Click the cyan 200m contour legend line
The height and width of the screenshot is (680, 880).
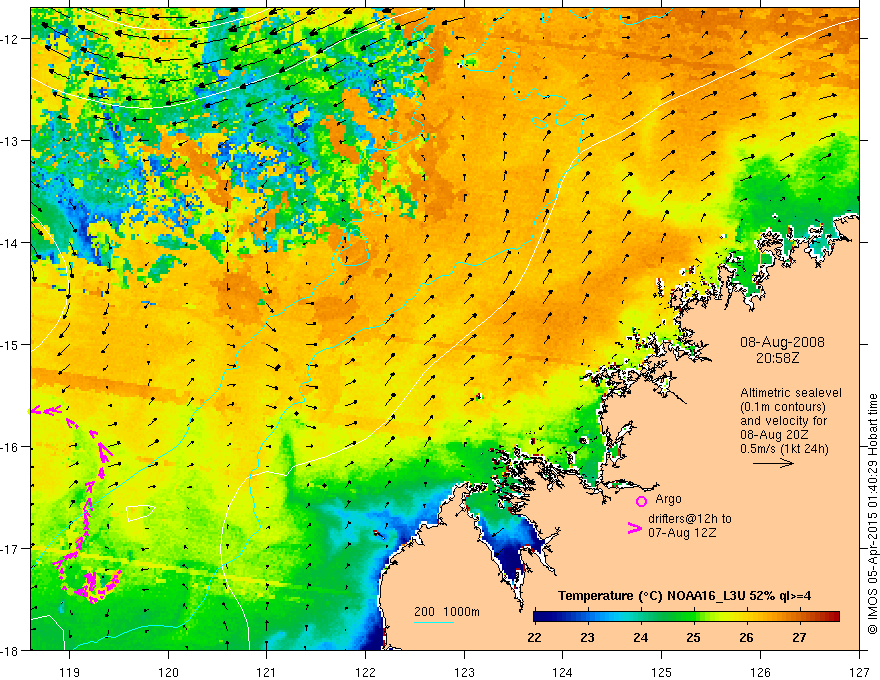[434, 622]
